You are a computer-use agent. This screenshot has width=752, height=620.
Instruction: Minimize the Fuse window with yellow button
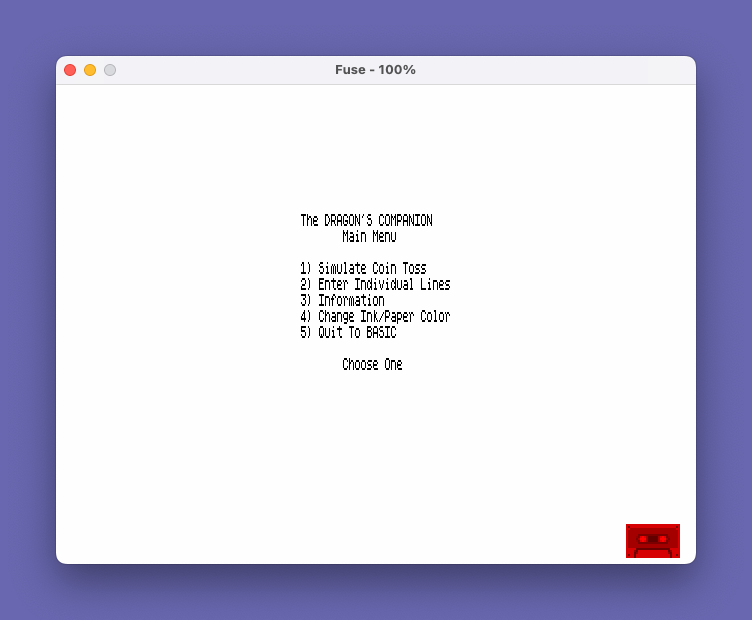pos(90,70)
